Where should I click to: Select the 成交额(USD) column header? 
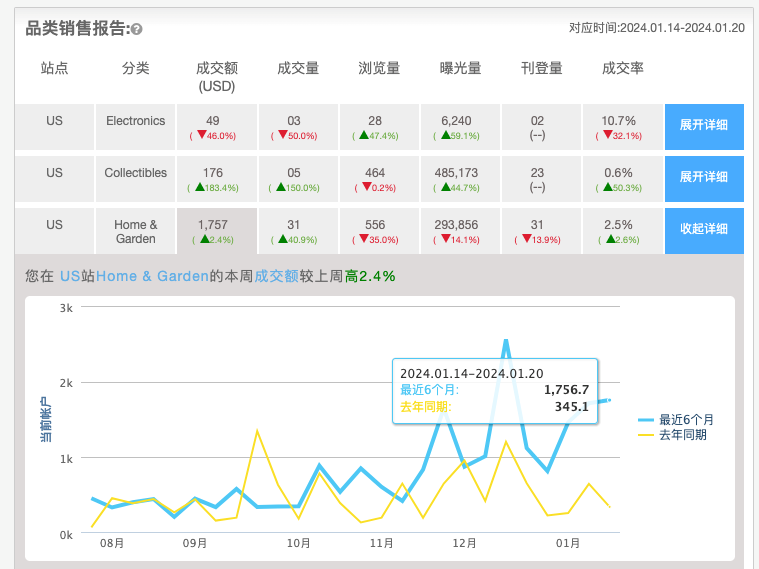tap(217, 77)
